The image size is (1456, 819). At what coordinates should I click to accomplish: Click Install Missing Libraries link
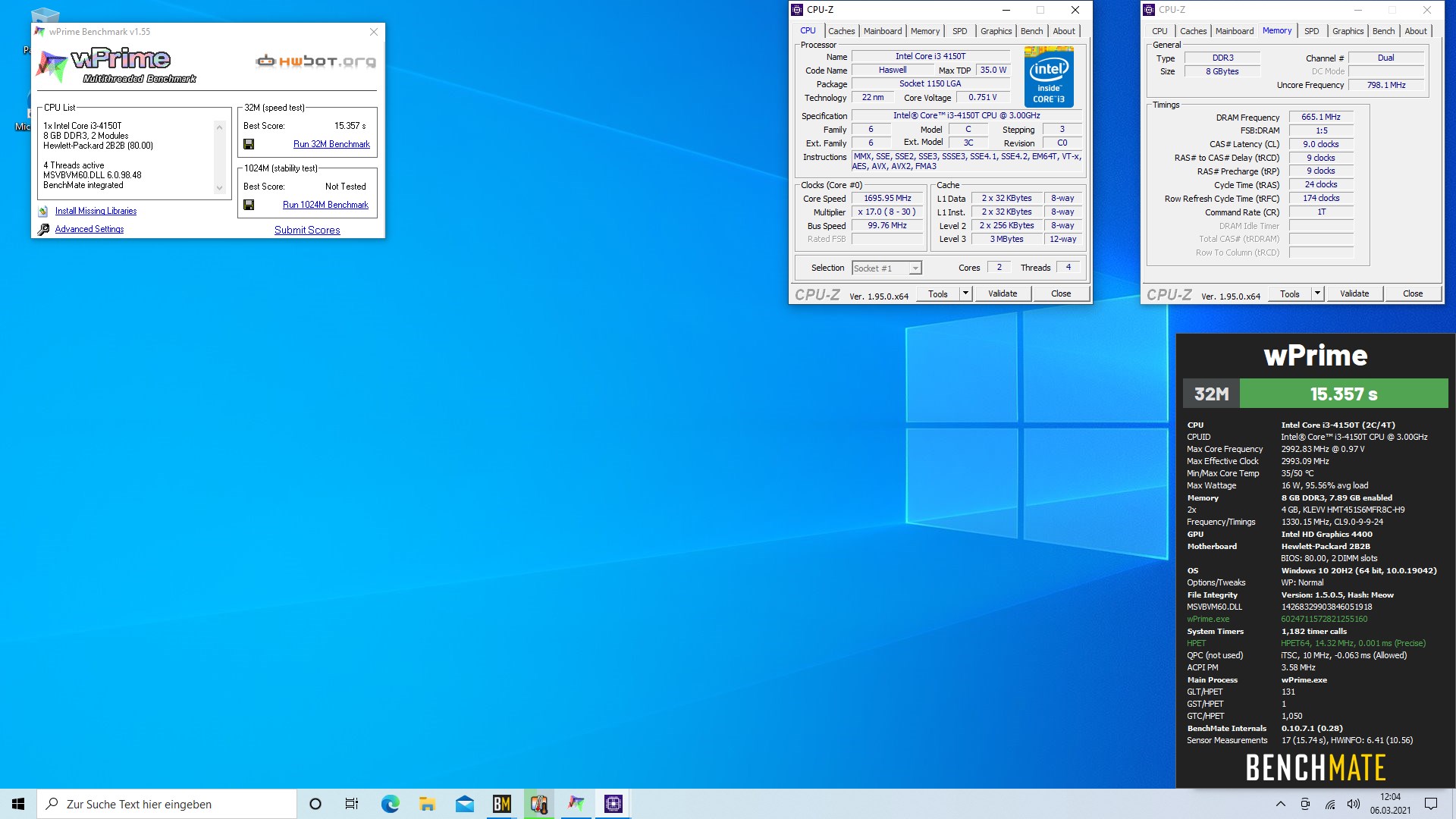pos(96,211)
